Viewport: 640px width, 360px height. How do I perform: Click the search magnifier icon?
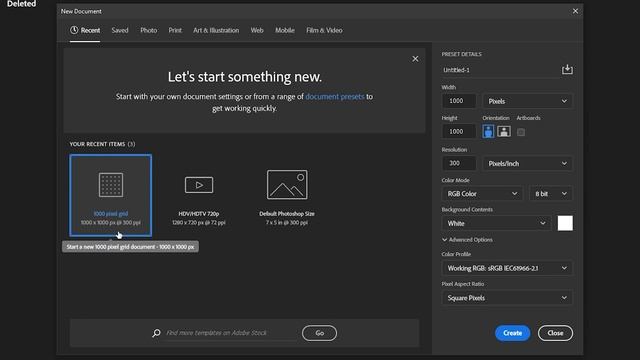click(156, 333)
